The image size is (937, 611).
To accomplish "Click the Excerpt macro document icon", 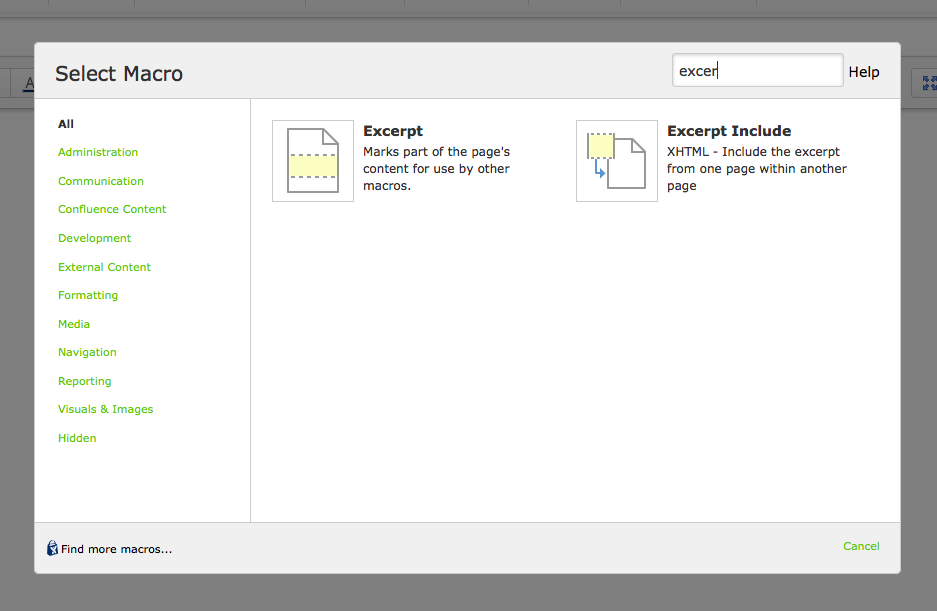I will [313, 161].
